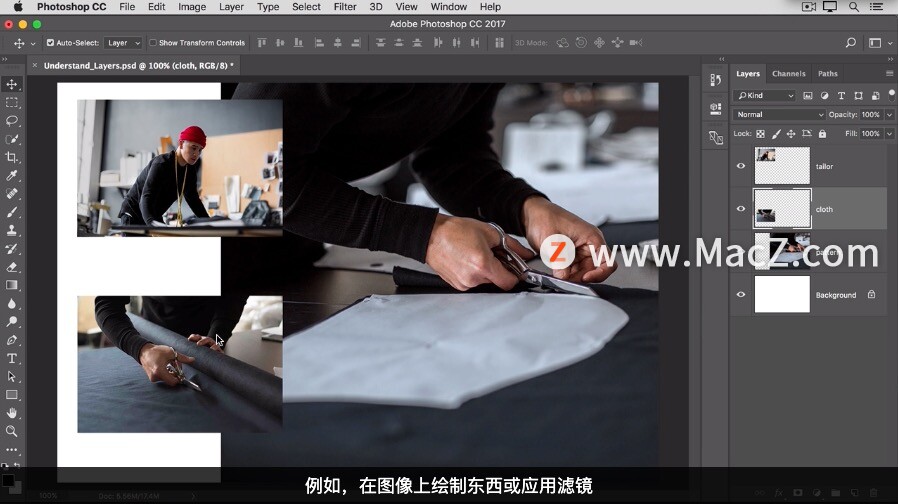The height and width of the screenshot is (504, 898).
Task: Select the Rectangular Marquee tool
Action: (11, 103)
